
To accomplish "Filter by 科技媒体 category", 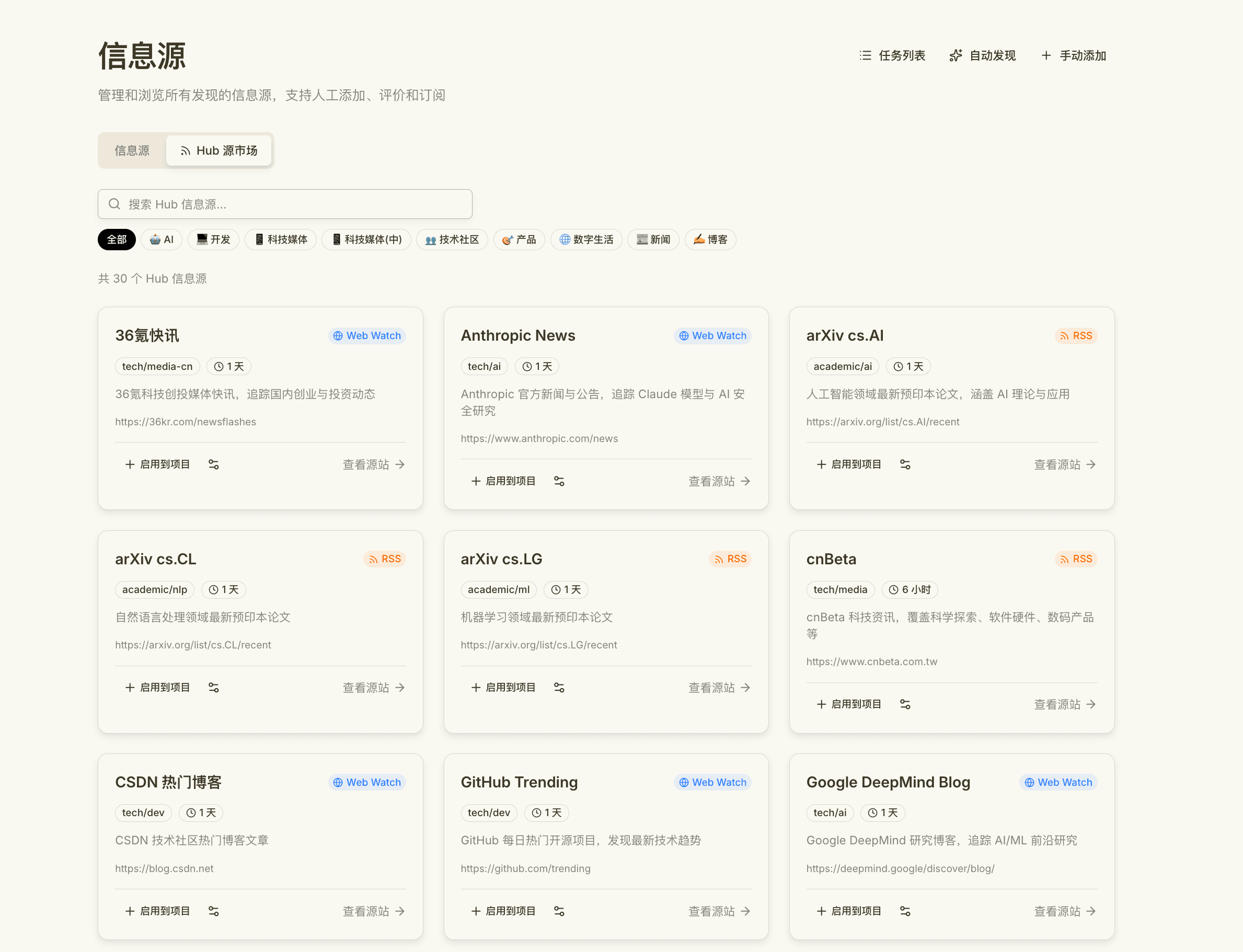I will (x=281, y=240).
